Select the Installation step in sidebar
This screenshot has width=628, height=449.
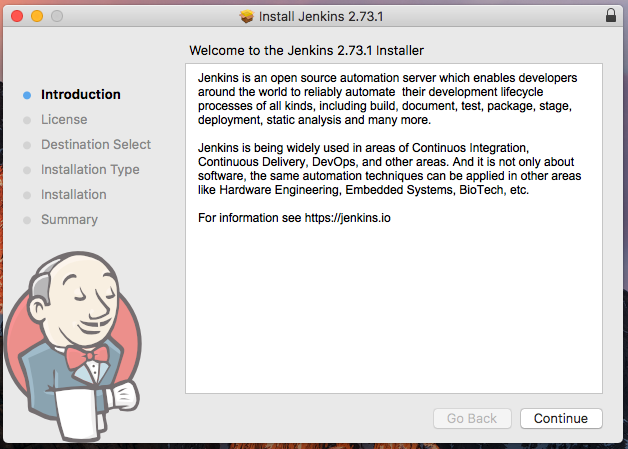74,194
